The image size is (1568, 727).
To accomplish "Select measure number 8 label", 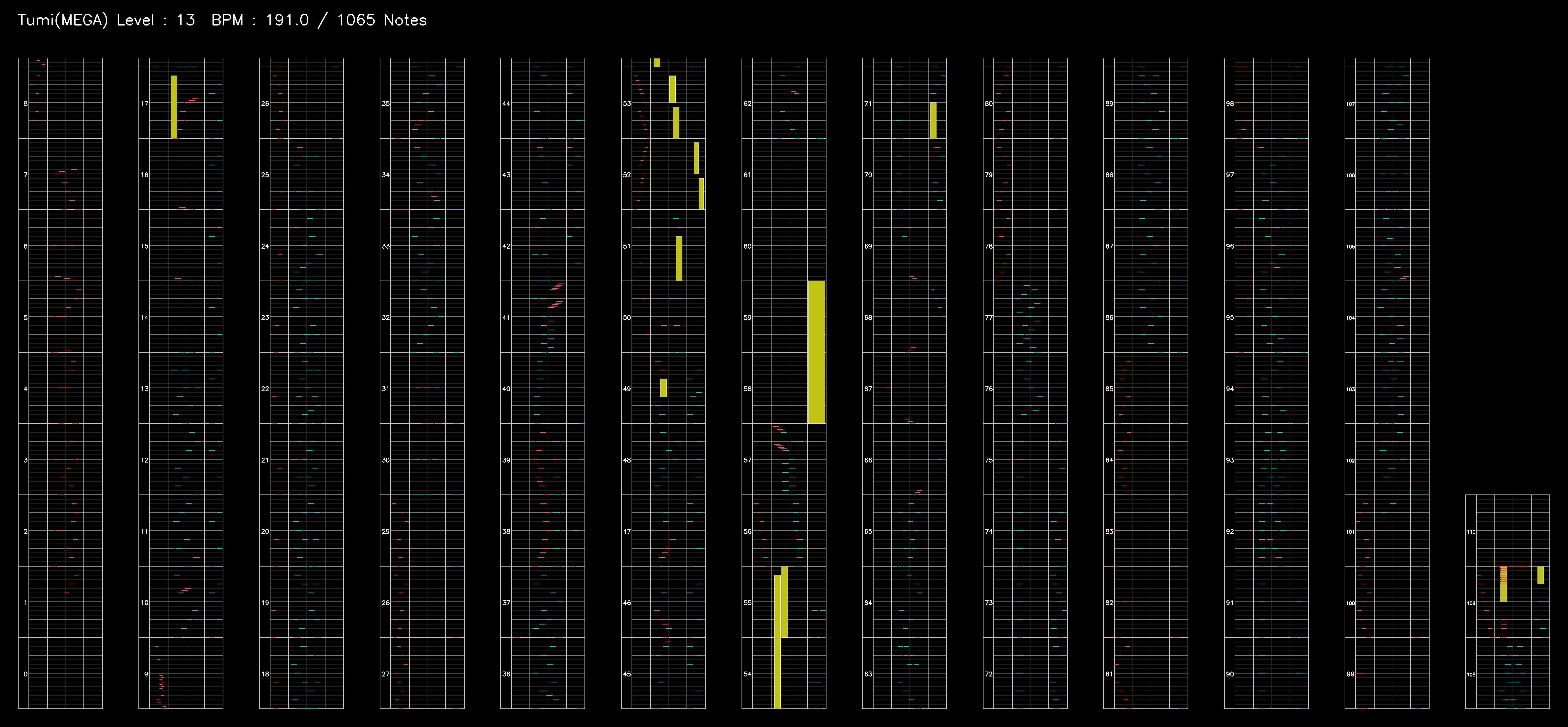I will point(26,104).
